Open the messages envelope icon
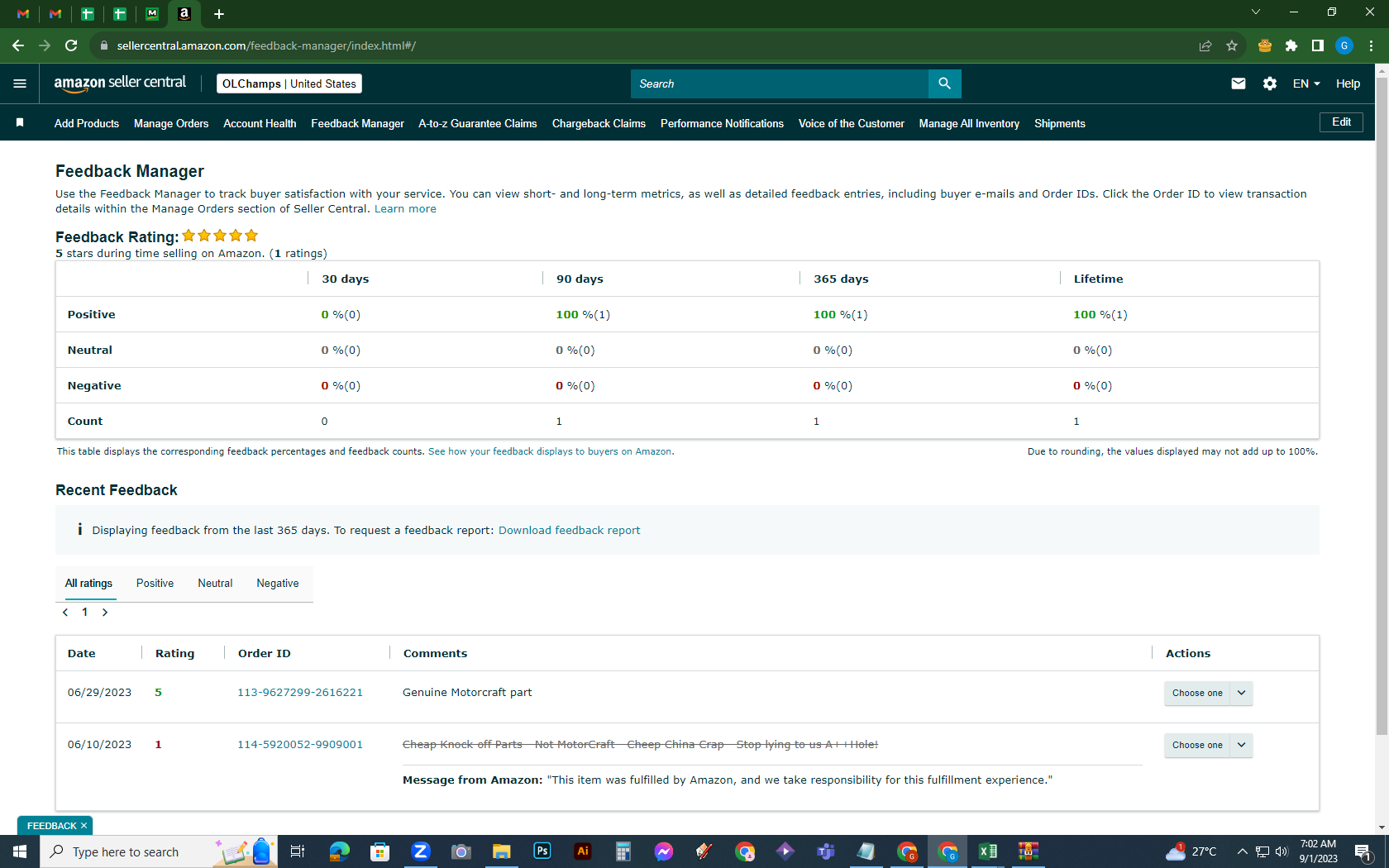The height and width of the screenshot is (868, 1389). [1238, 83]
